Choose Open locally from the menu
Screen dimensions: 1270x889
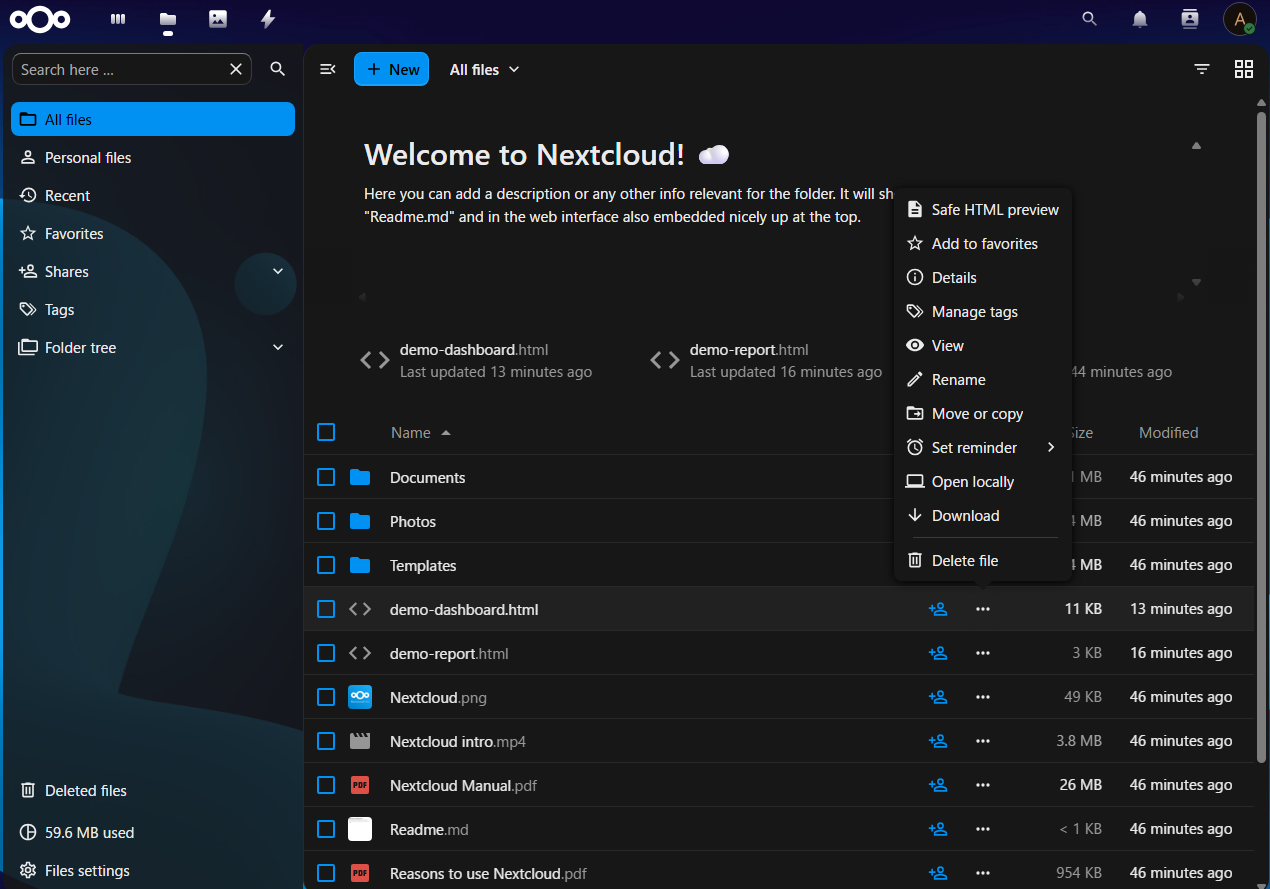981,481
